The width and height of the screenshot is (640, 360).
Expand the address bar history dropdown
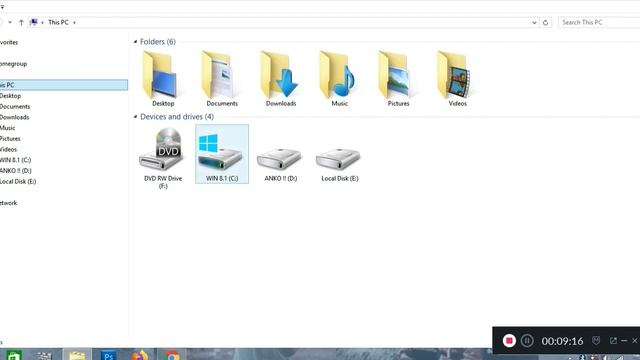(x=534, y=22)
